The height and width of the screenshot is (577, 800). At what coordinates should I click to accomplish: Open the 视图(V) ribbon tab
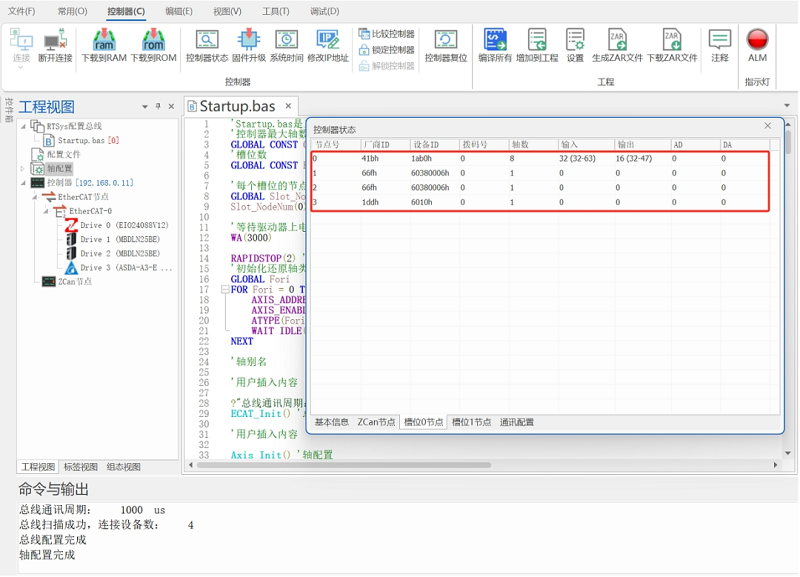pyautogui.click(x=227, y=11)
